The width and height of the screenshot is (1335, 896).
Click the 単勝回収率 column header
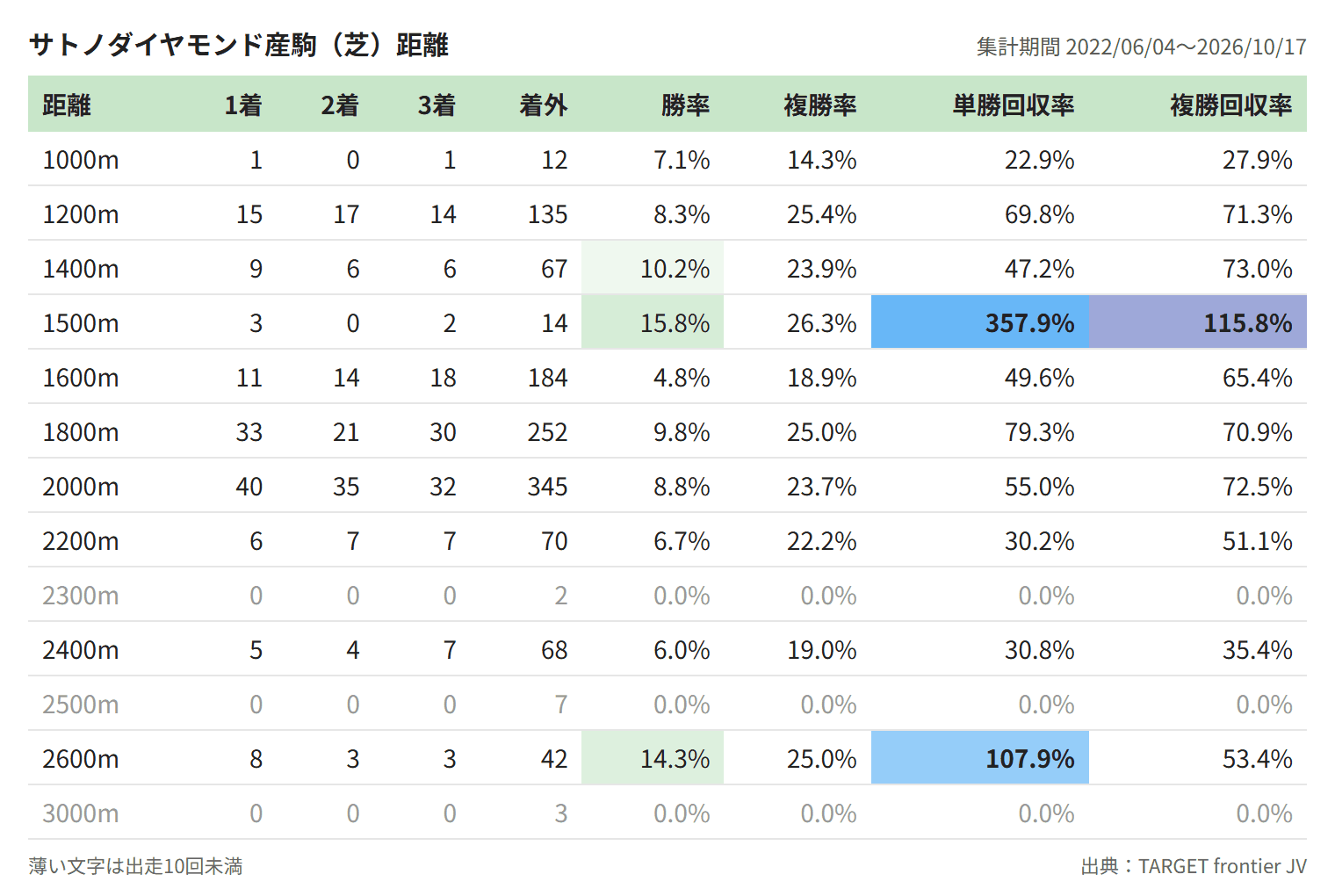coord(1014,105)
